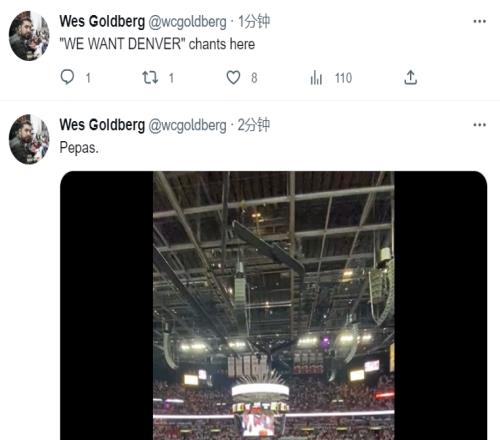Open Wes Goldberg avatar on first tweet
The image size is (500, 440).
(29, 36)
